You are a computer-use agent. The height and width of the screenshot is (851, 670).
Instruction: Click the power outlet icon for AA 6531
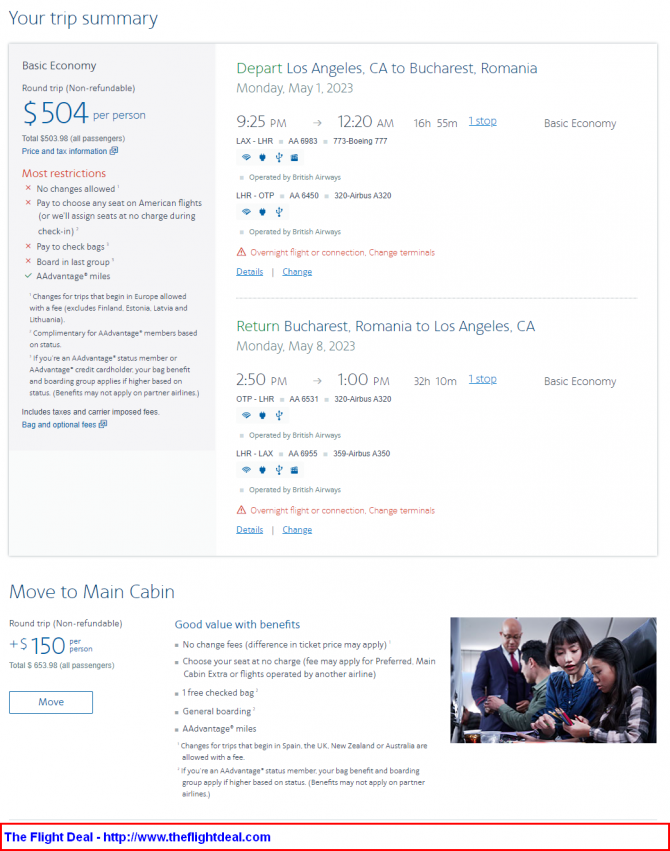point(263,415)
